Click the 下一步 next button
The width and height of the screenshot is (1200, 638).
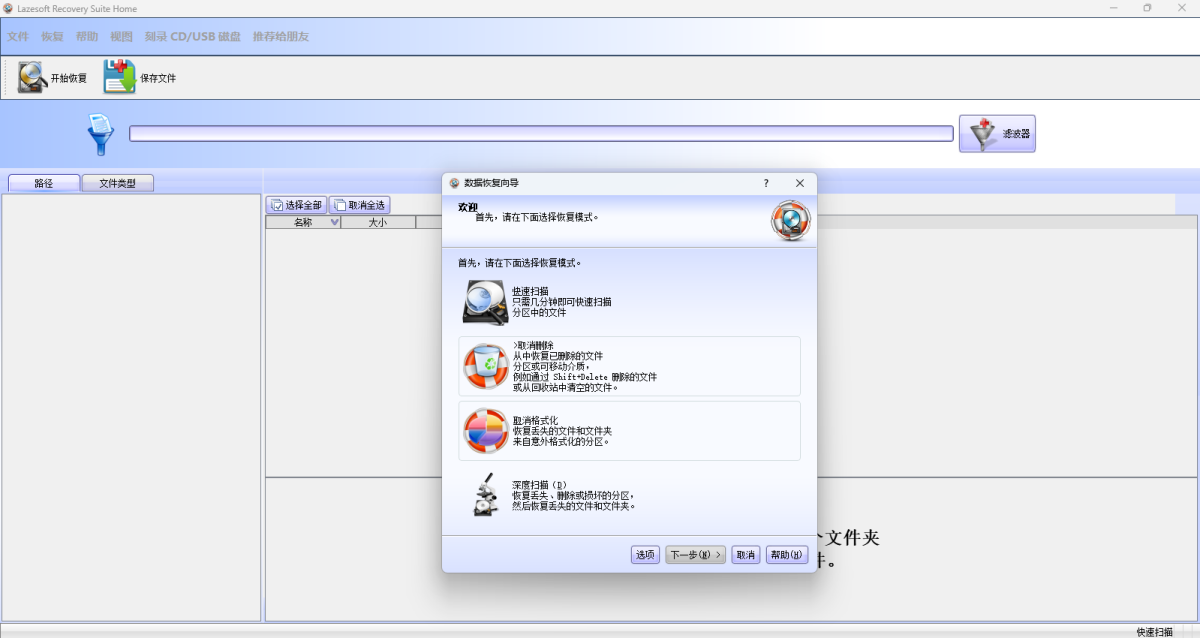coord(695,555)
